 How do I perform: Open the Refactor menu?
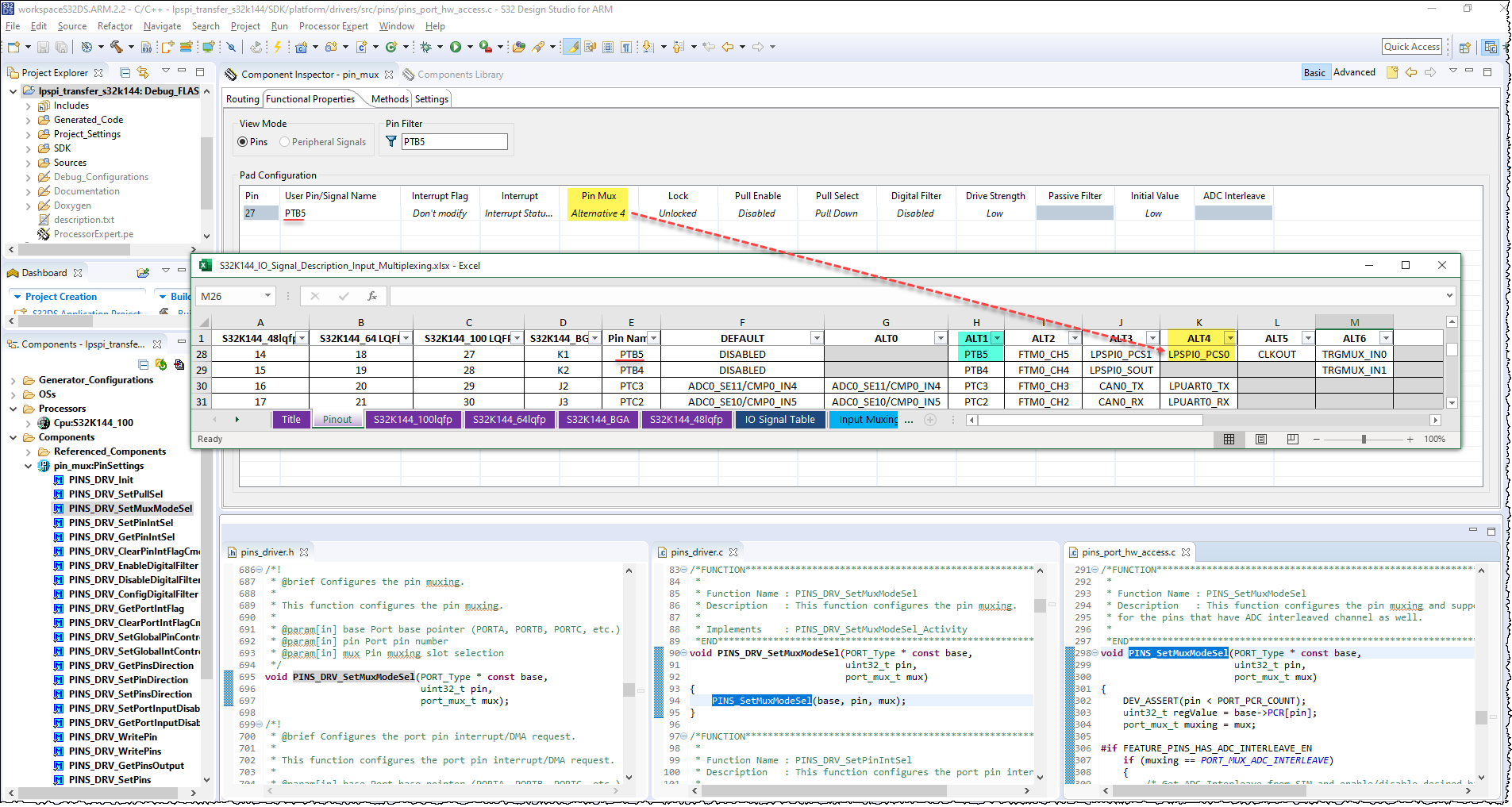coord(115,25)
